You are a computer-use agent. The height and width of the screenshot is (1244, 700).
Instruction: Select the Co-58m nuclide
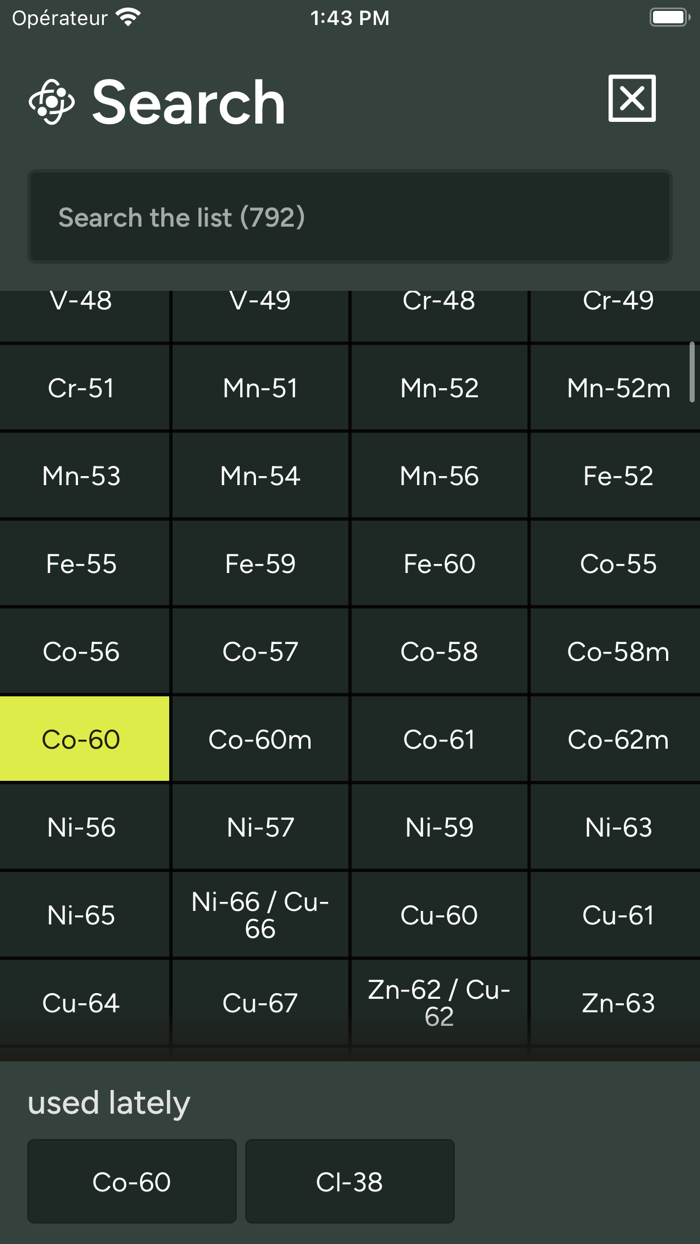point(617,650)
